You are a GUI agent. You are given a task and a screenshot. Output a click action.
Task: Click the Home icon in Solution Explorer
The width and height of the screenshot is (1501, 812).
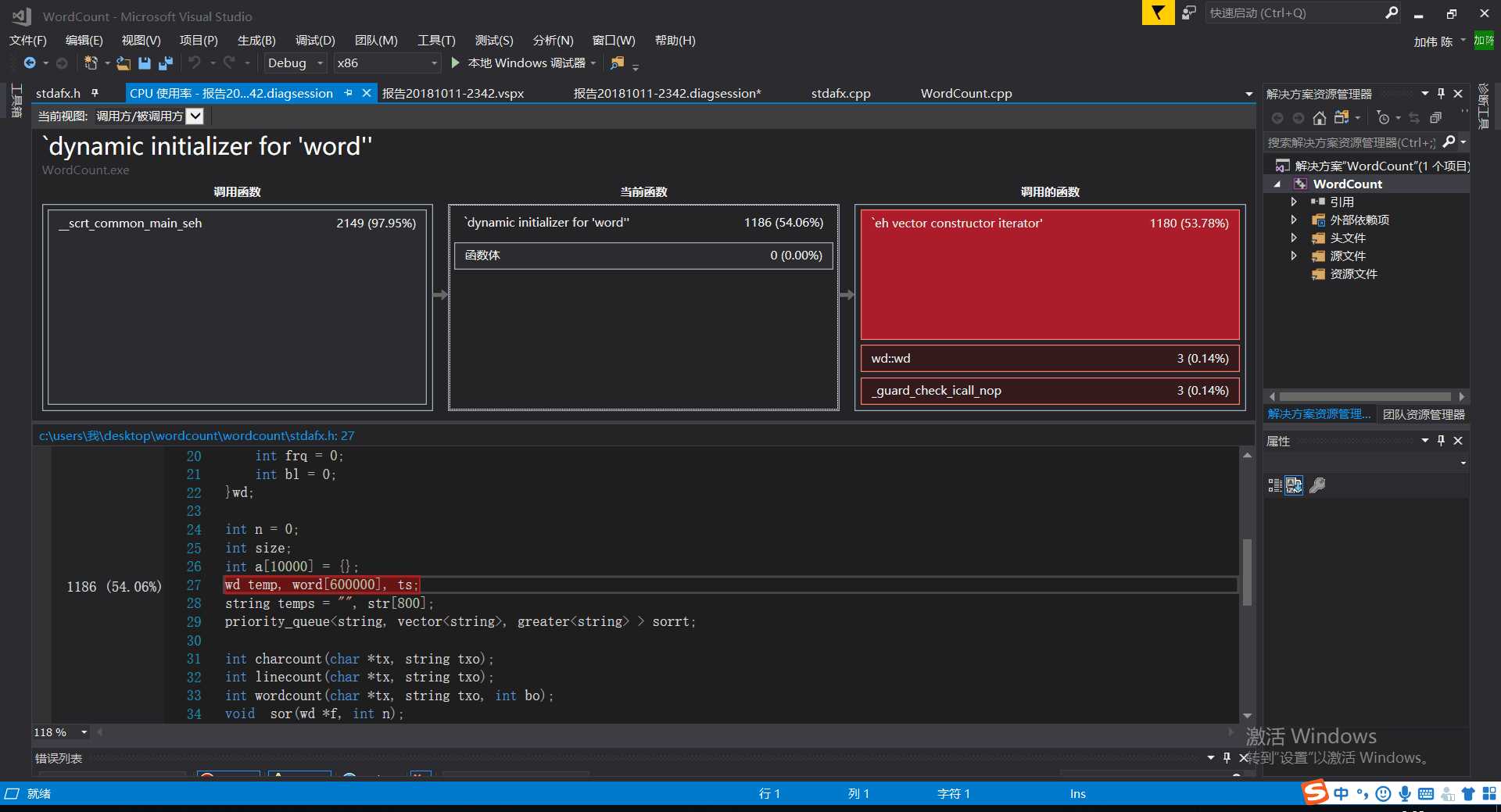pyautogui.click(x=1320, y=118)
